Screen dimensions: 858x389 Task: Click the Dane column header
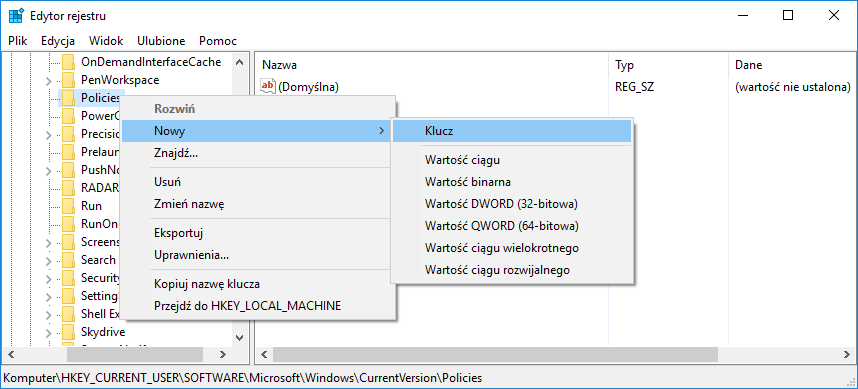793,65
